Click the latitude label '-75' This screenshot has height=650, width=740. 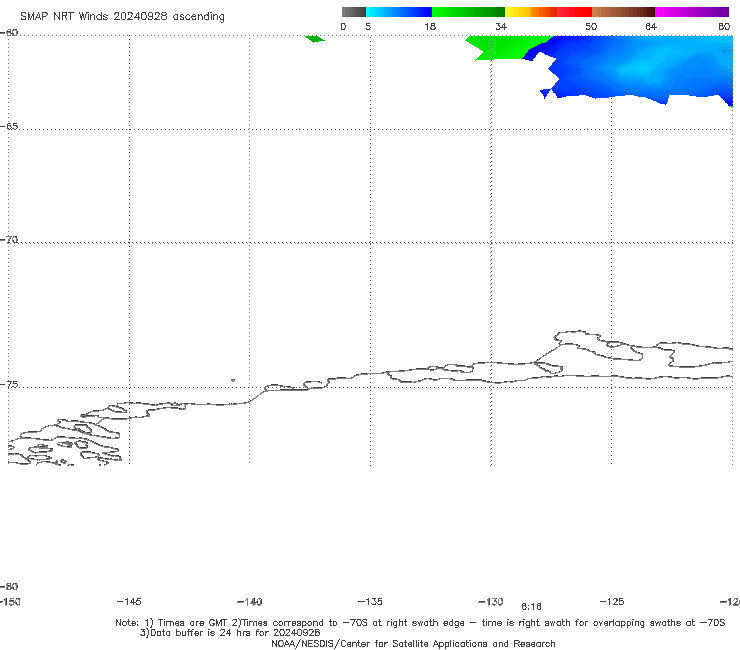(x=9, y=385)
